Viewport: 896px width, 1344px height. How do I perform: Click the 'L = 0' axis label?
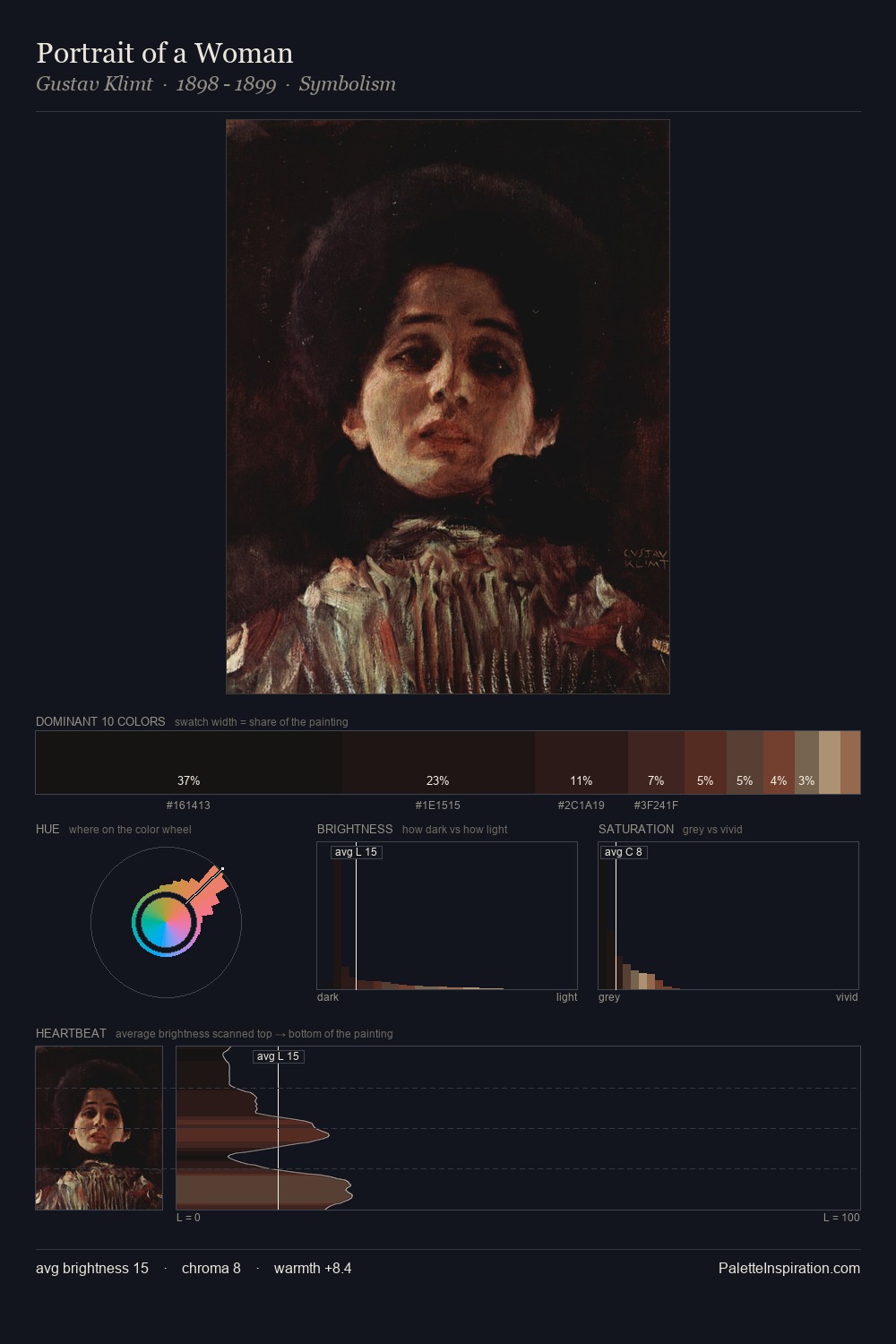point(188,1218)
